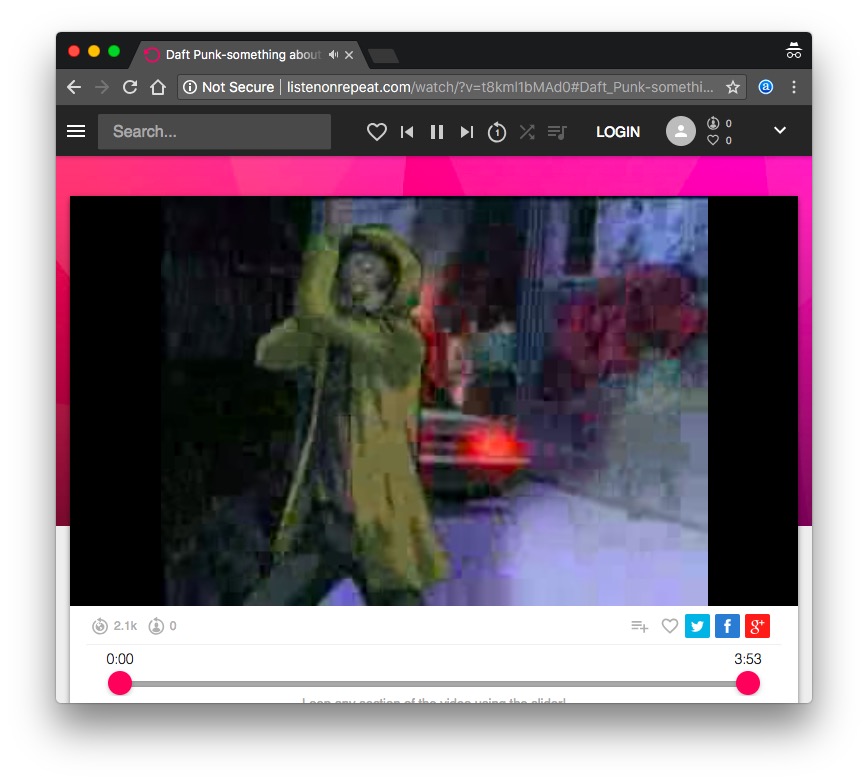Viewport: 868px width, 783px height.
Task: Share the video on Twitter
Action: click(697, 626)
